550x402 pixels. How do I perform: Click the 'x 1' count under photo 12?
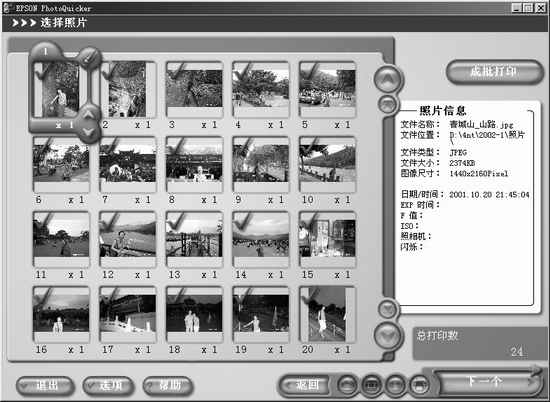coord(143,275)
